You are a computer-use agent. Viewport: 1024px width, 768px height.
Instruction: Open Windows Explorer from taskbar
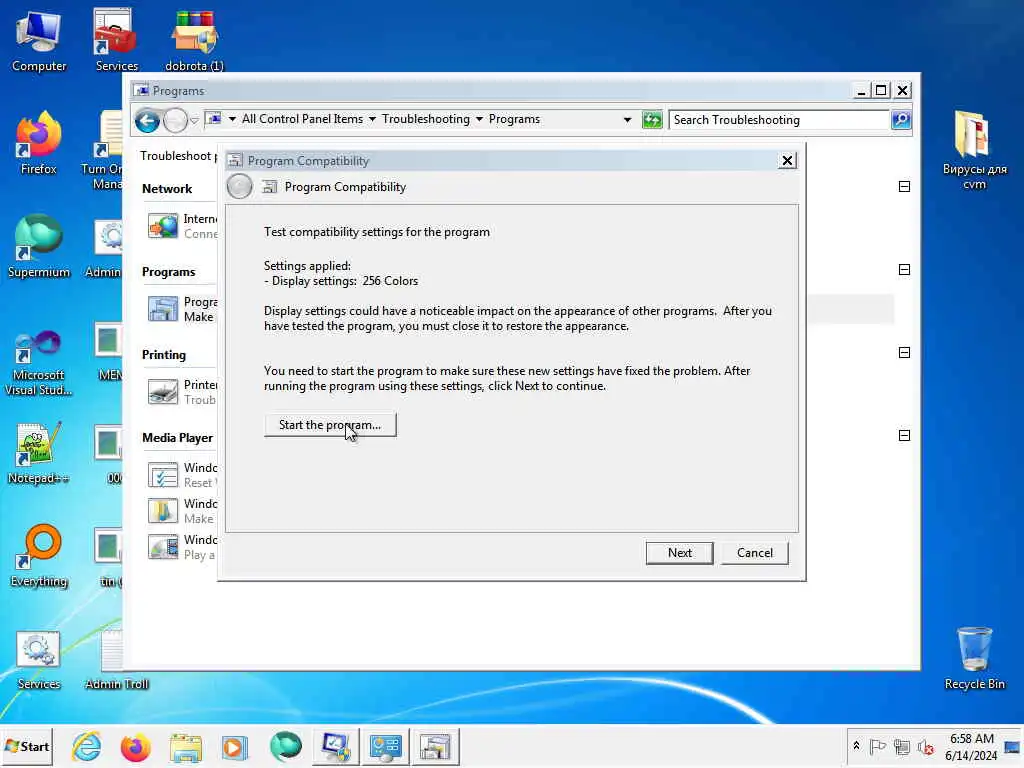tap(185, 746)
